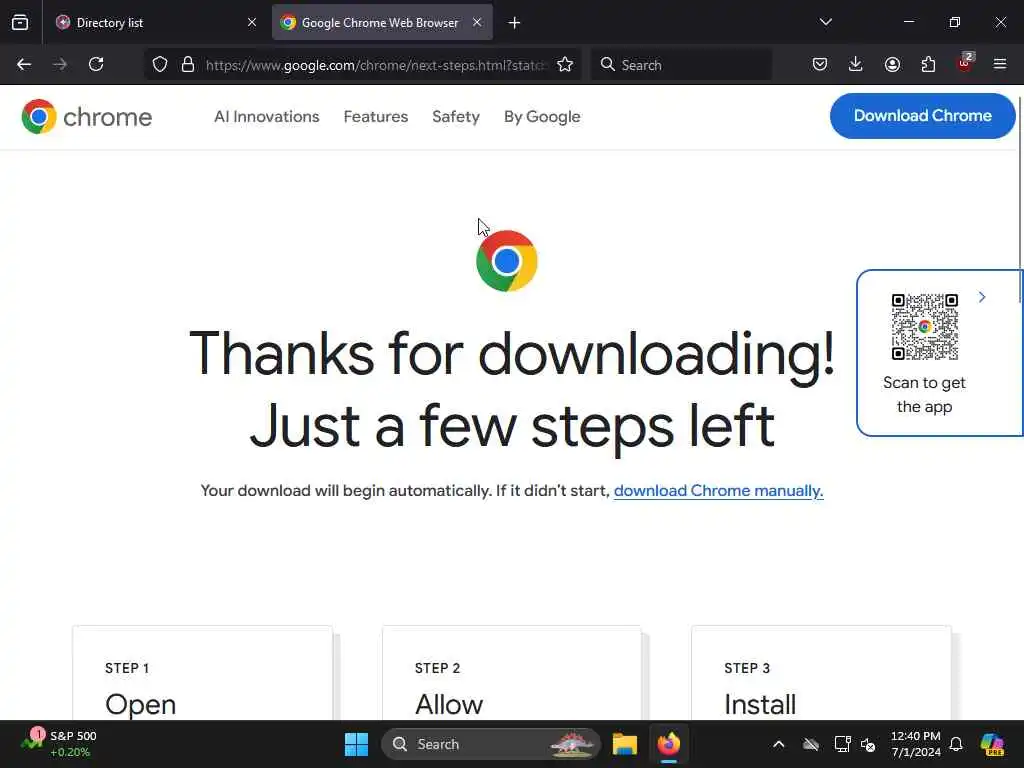Open the Windows Start menu
1024x768 pixels.
pos(357,744)
